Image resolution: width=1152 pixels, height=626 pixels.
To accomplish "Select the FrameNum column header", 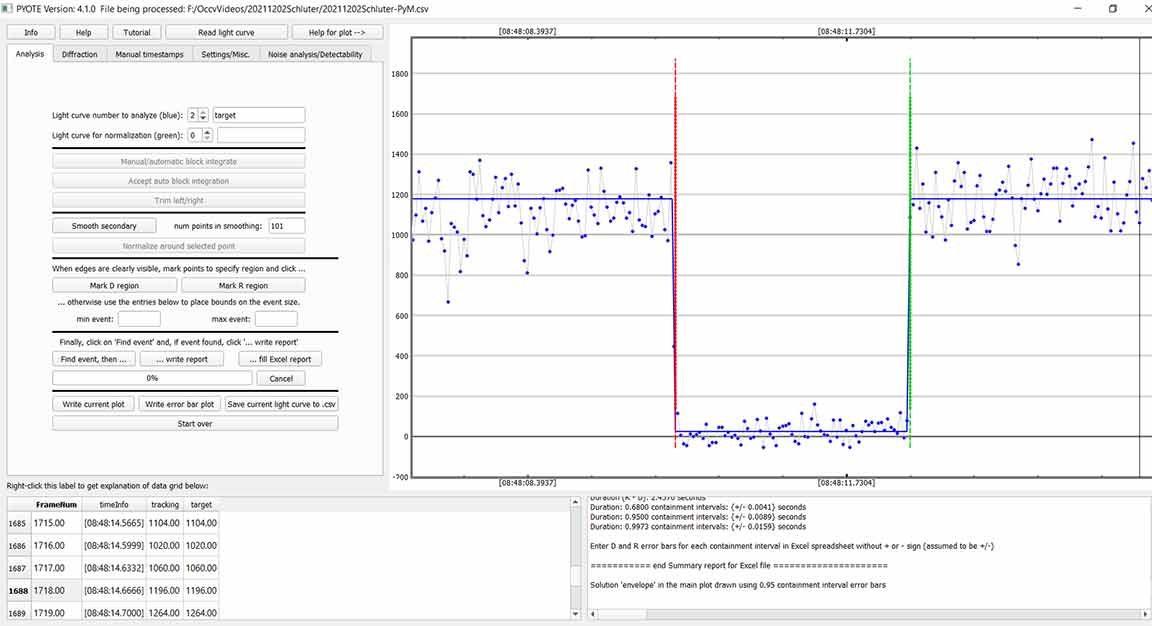I will click(56, 505).
